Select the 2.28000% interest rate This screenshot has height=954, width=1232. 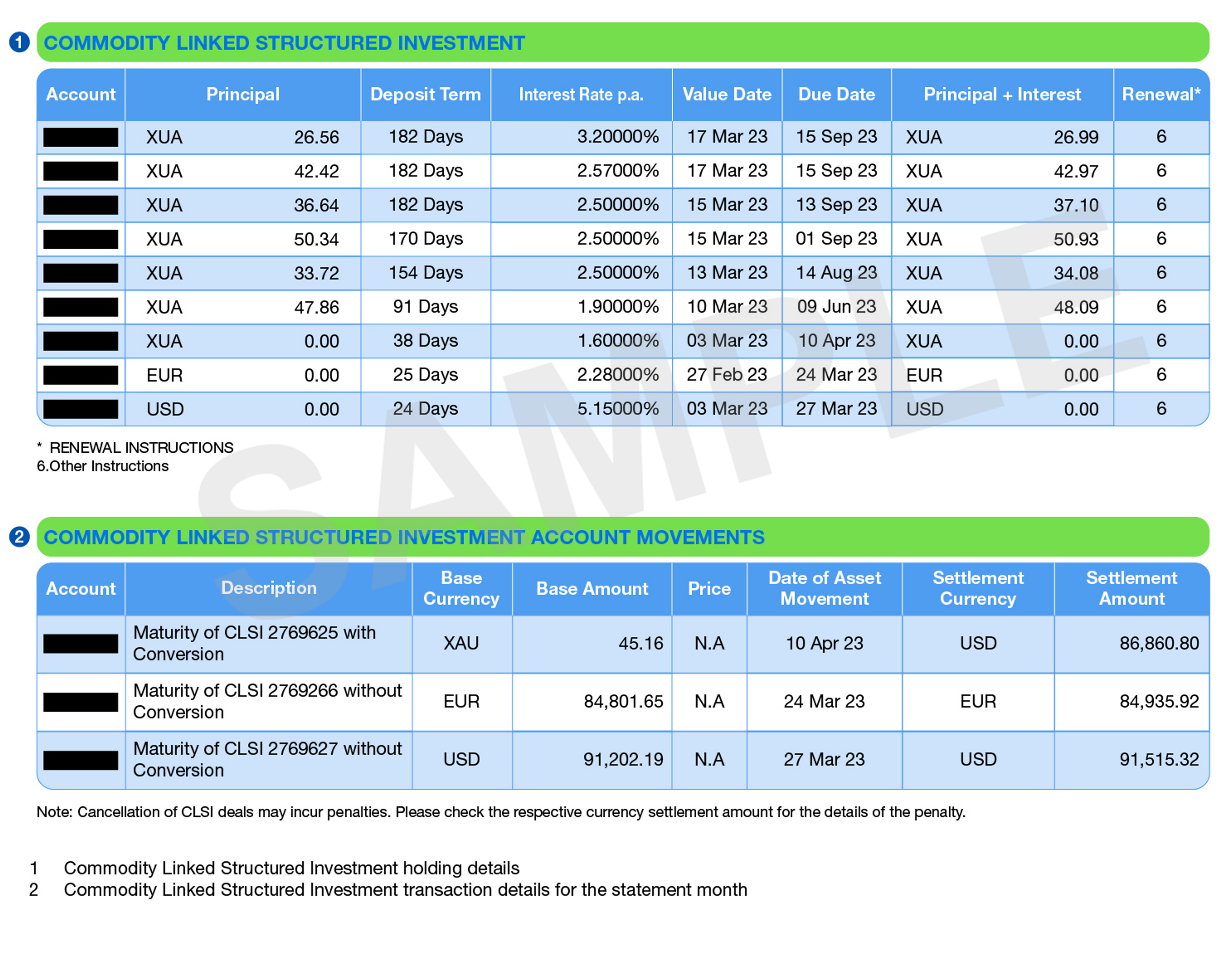[x=618, y=375]
